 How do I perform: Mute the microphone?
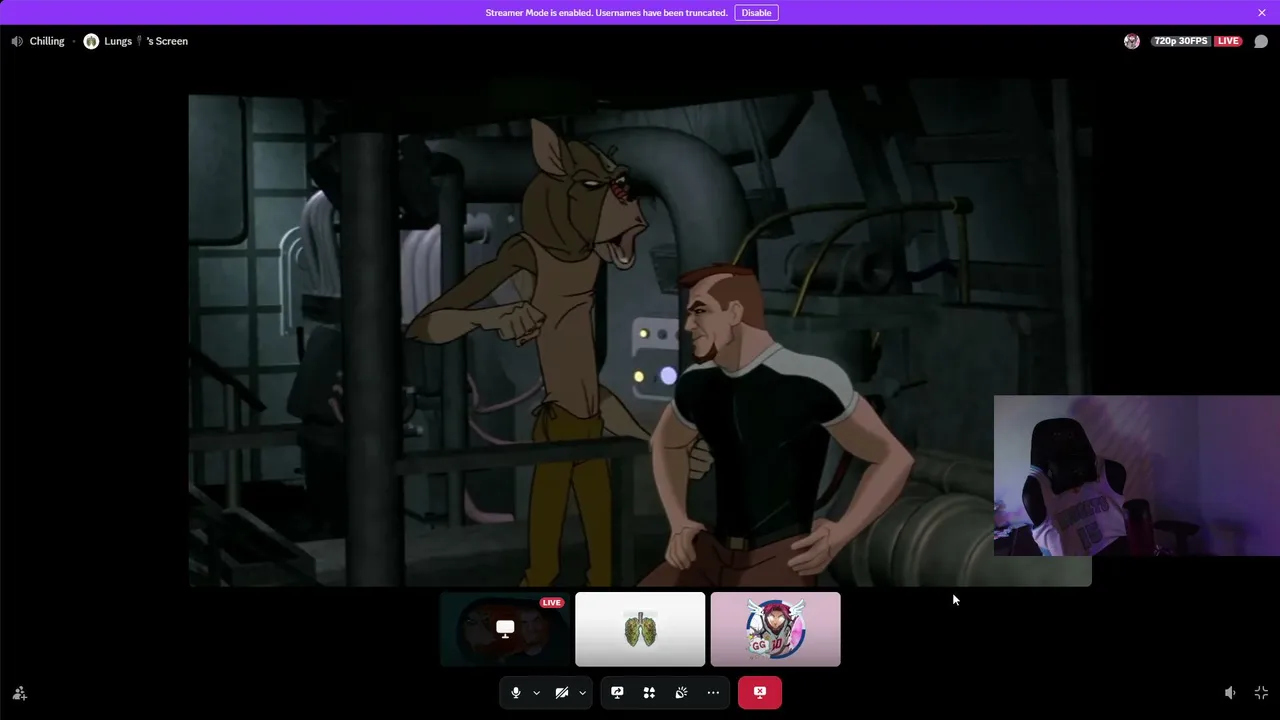point(515,692)
